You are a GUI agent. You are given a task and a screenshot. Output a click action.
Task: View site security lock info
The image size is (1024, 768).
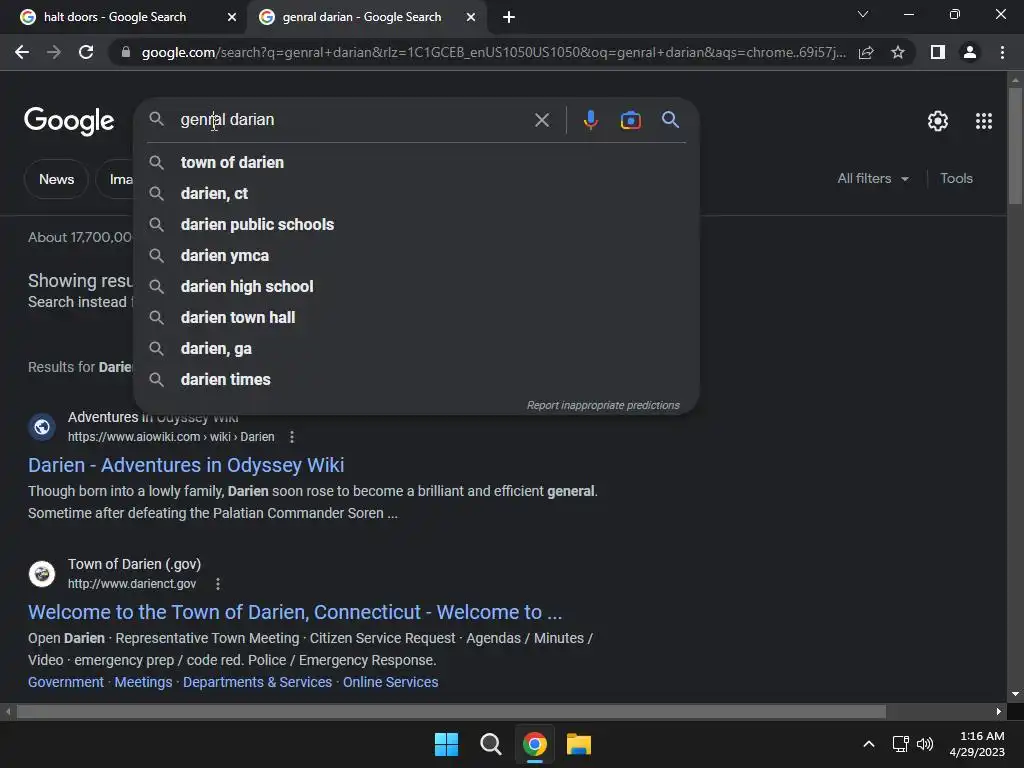126,52
